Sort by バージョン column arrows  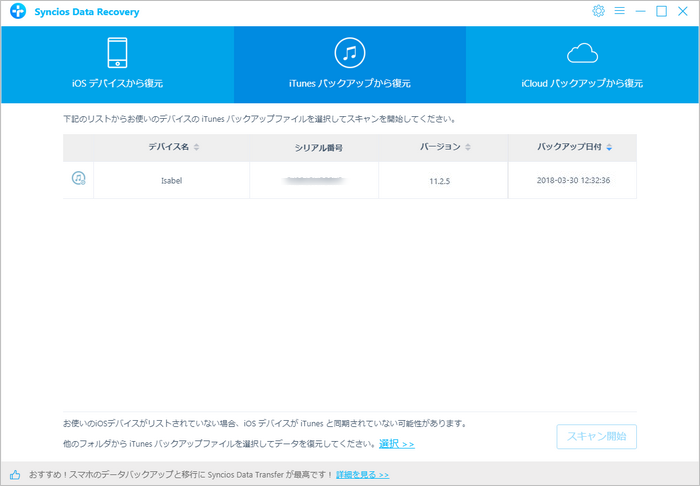coord(468,147)
